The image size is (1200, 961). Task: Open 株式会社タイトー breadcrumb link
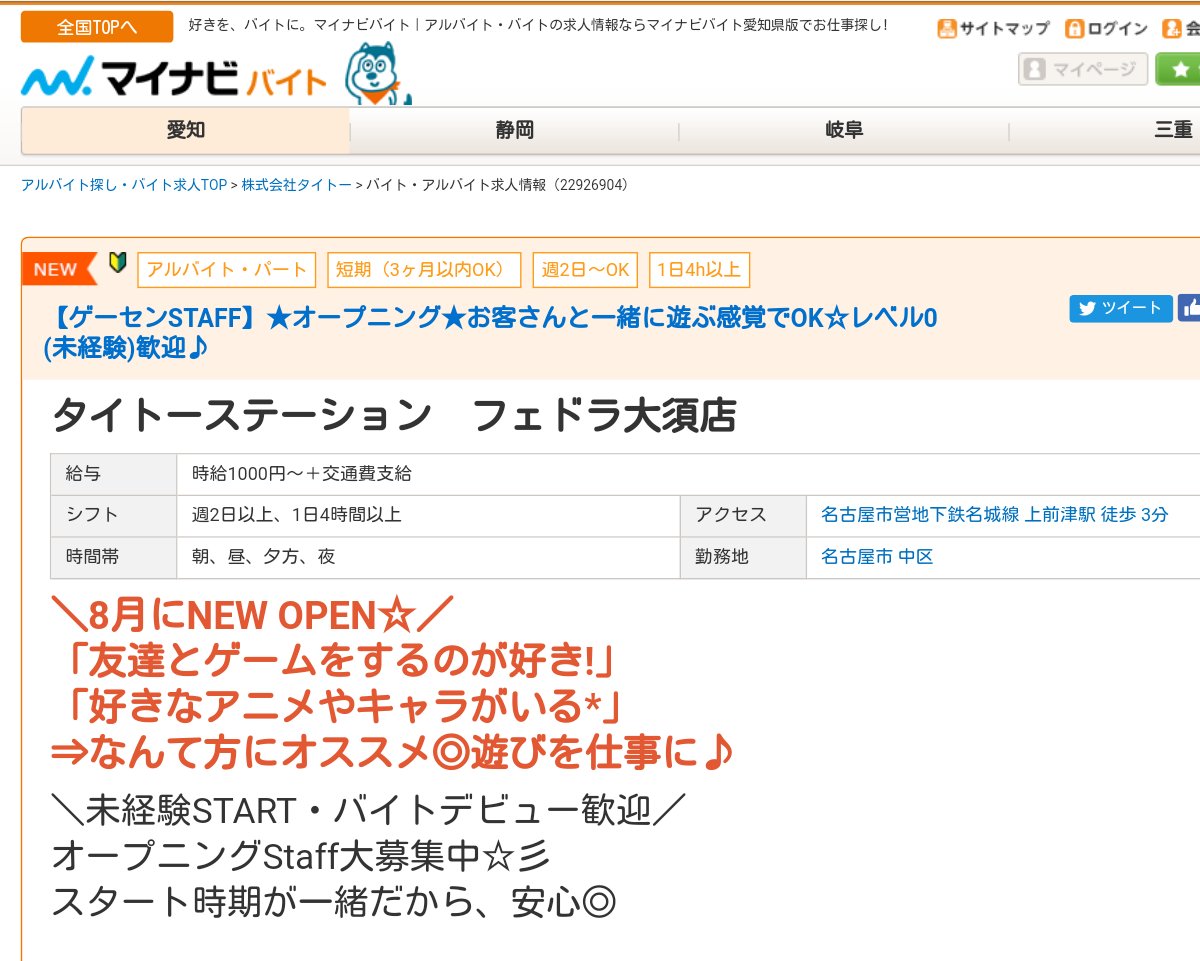pyautogui.click(x=297, y=185)
